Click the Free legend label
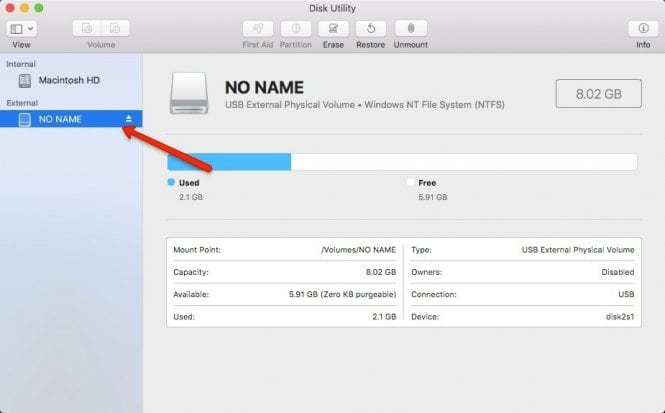 [x=427, y=183]
